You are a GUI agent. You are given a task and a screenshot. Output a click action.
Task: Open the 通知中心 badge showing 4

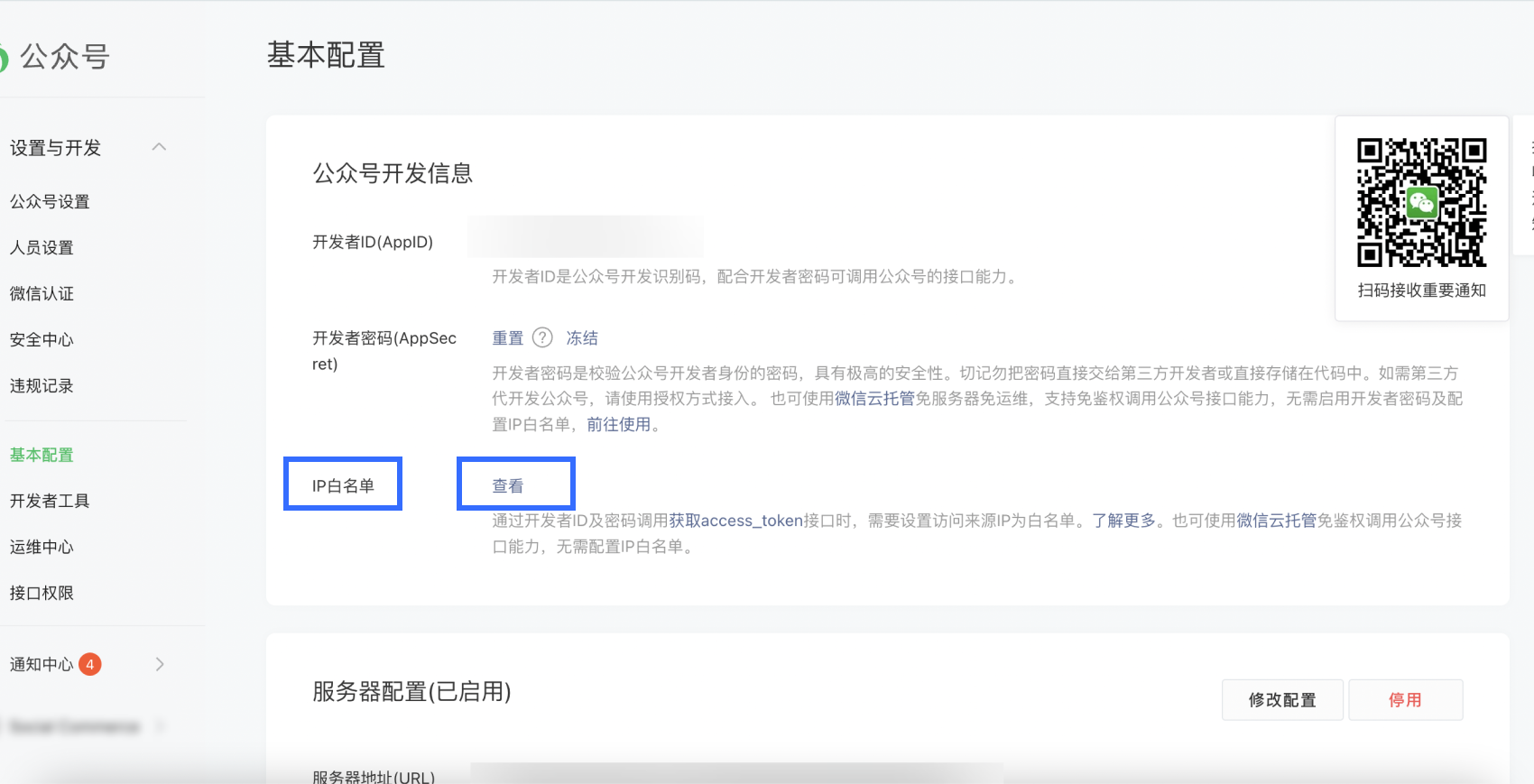(90, 664)
